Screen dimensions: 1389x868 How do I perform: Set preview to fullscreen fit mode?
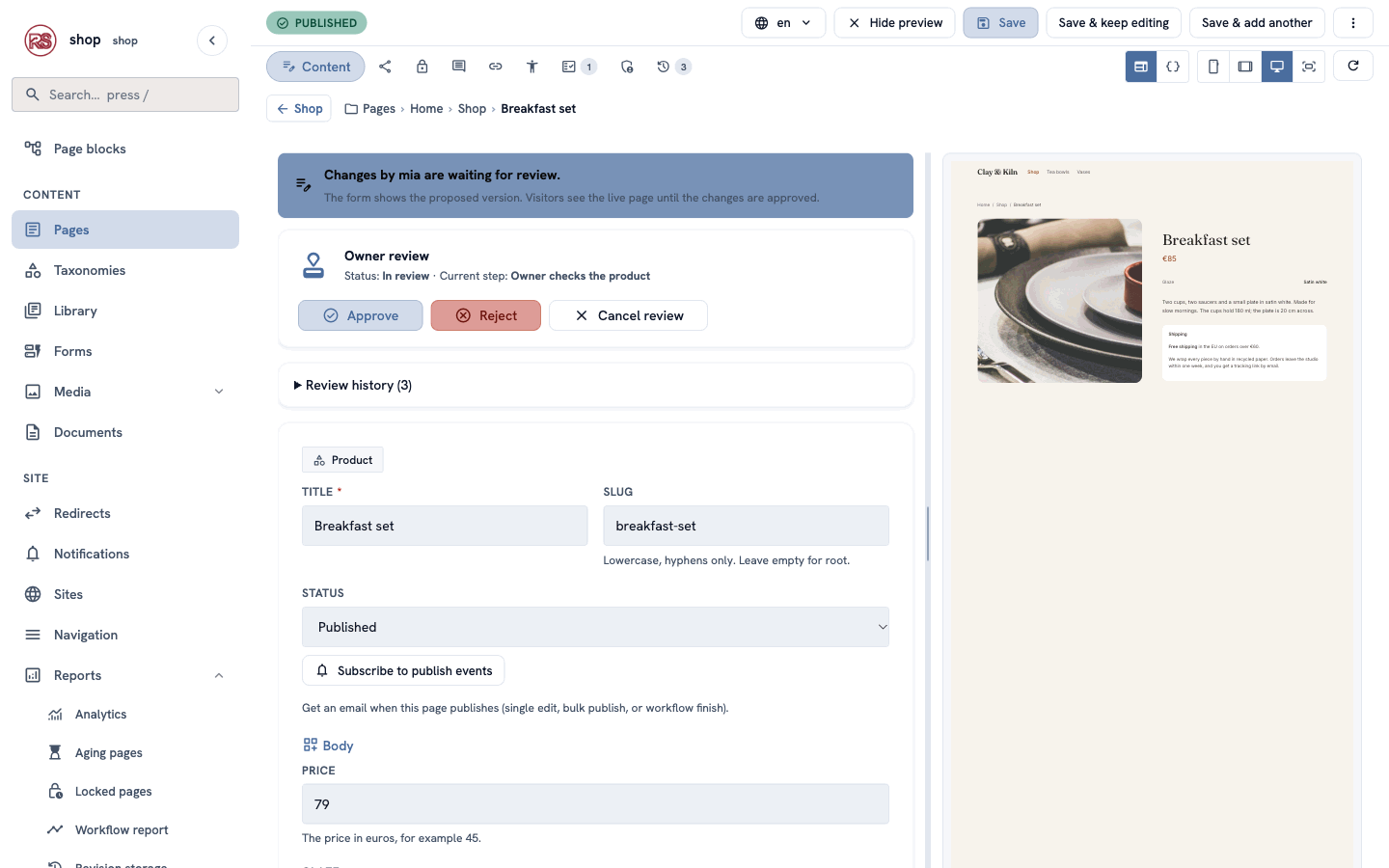click(x=1309, y=67)
